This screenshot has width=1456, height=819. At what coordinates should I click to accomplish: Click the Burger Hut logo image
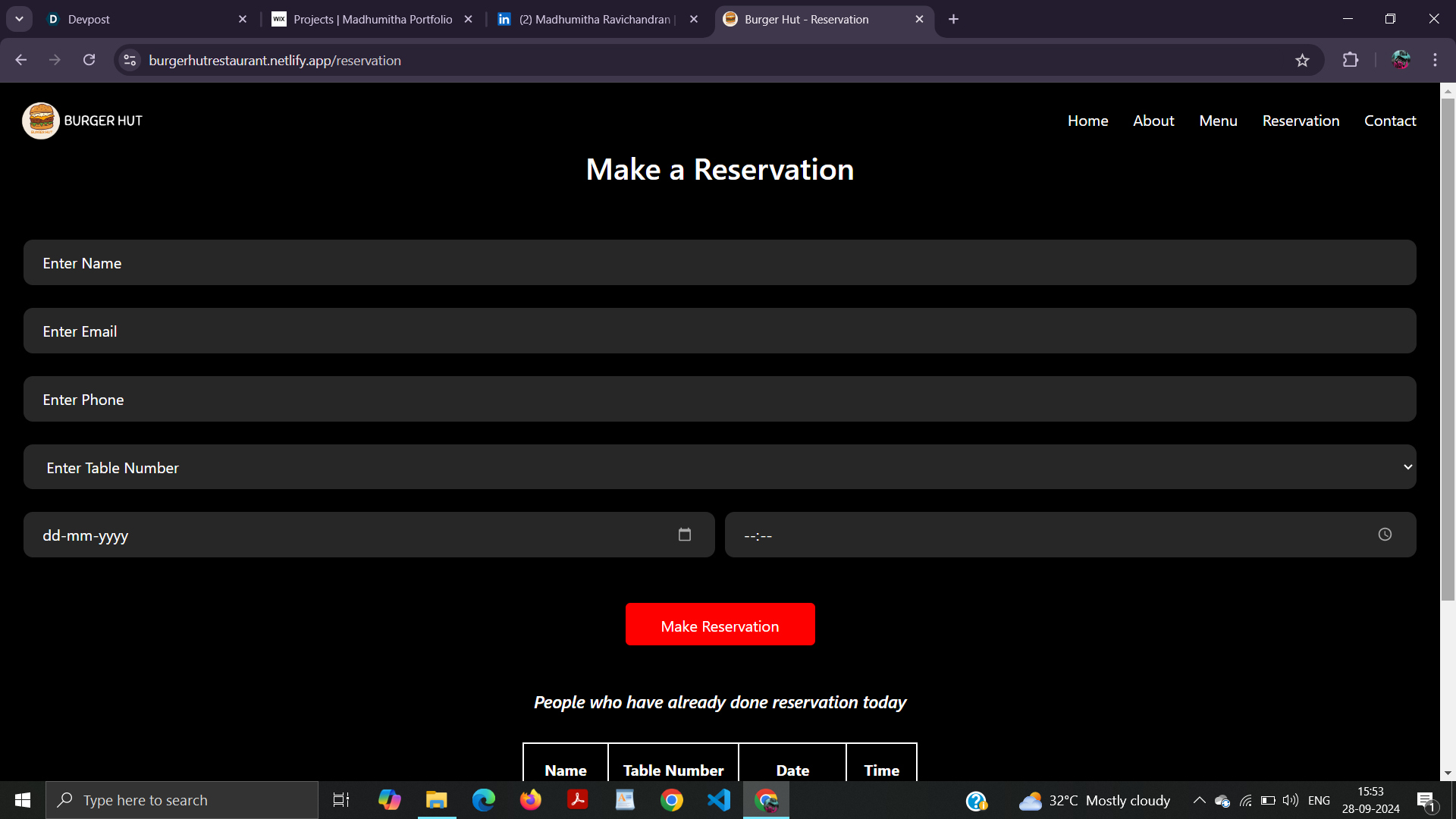tap(41, 121)
